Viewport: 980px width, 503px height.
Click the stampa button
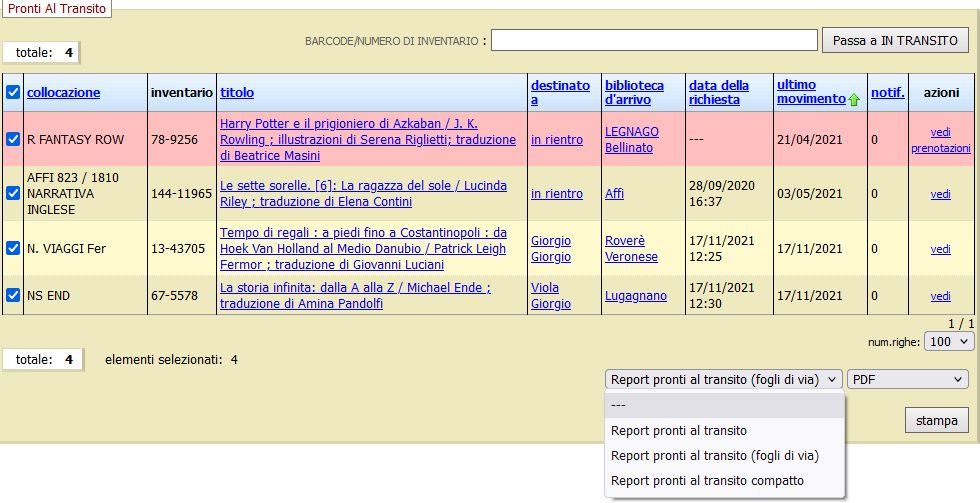936,420
